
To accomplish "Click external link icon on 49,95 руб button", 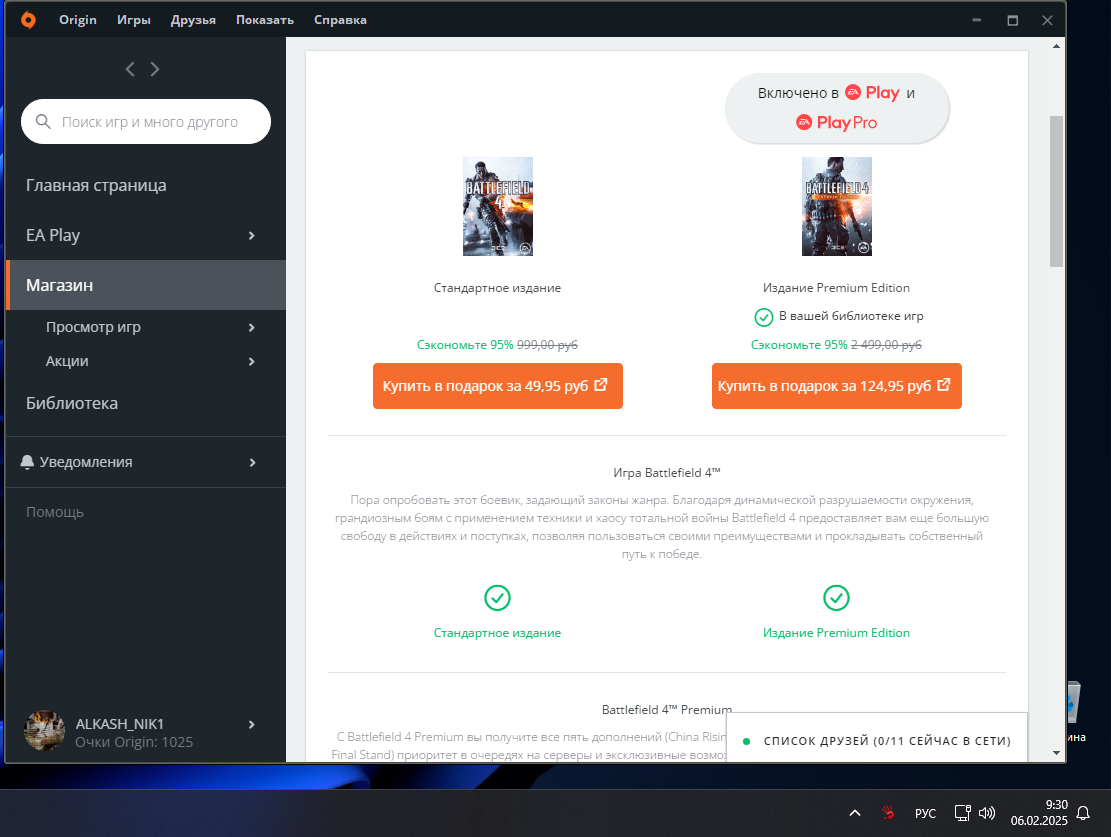I will pyautogui.click(x=601, y=385).
